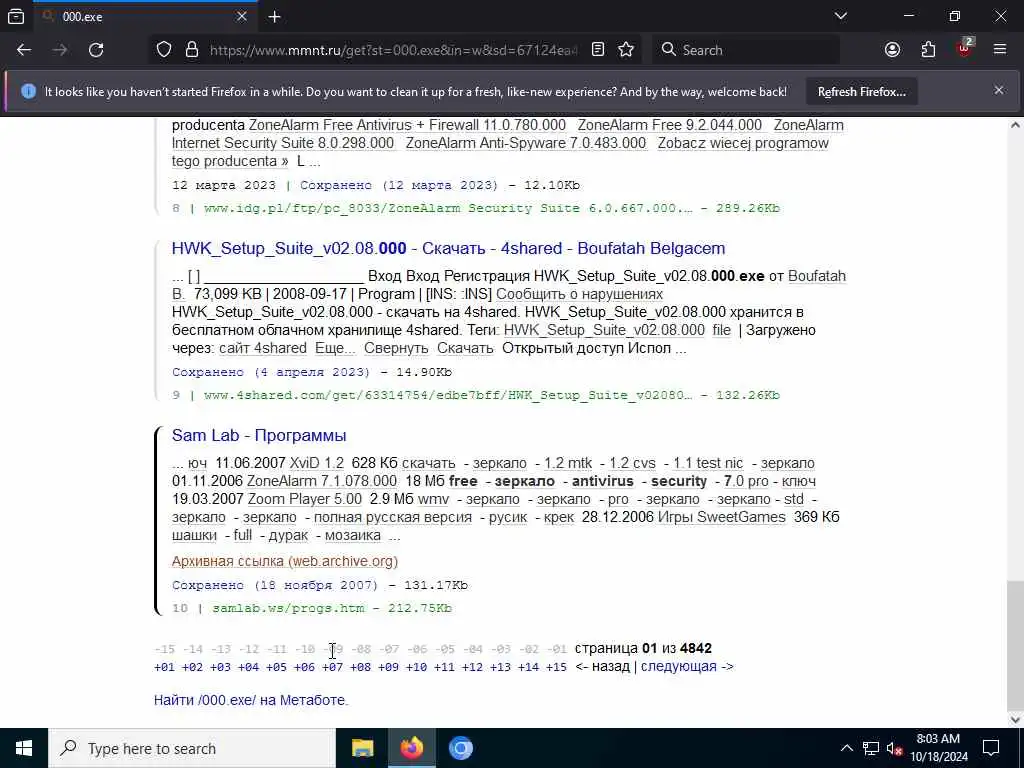The image size is (1024, 768).
Task: Open the Zobacz wiecej programow link
Action: 743,143
